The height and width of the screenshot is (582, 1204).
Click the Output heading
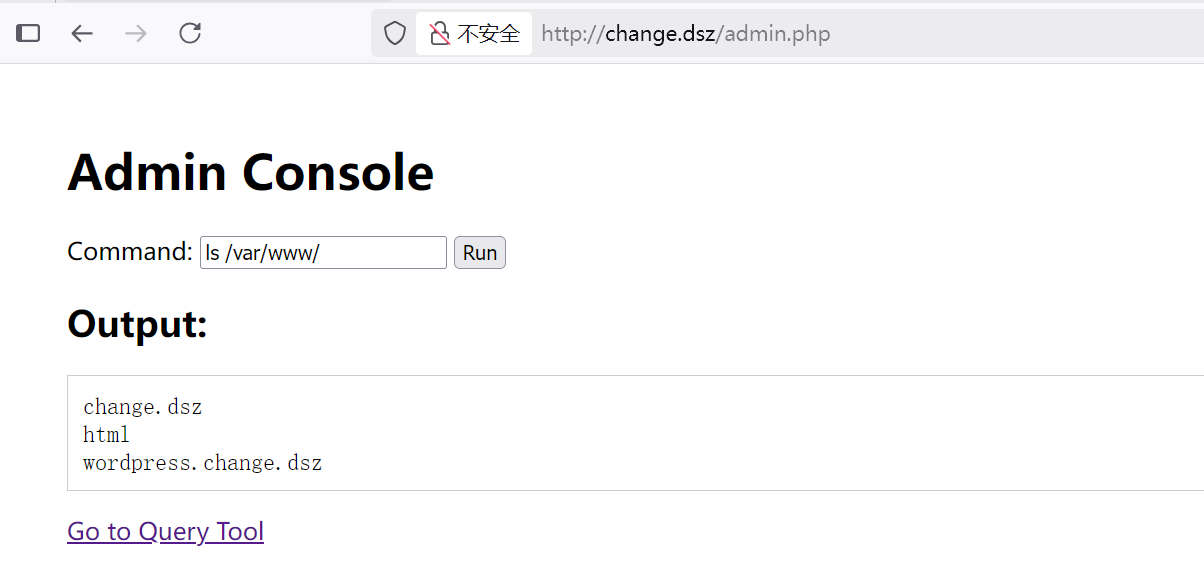[x=137, y=324]
